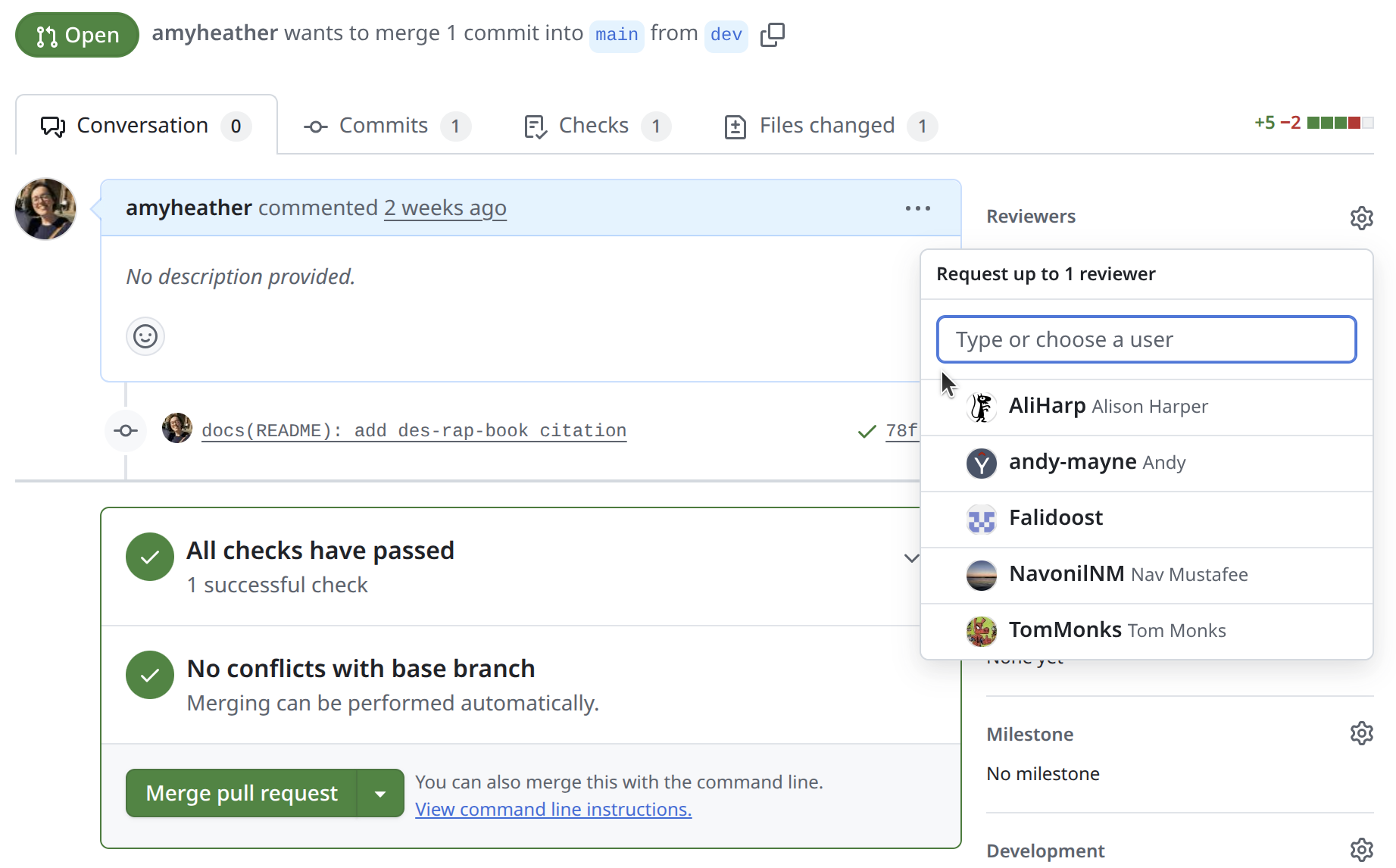Image resolution: width=1396 pixels, height=868 pixels.
Task: Open the comment's three-dot options menu
Action: (x=917, y=208)
